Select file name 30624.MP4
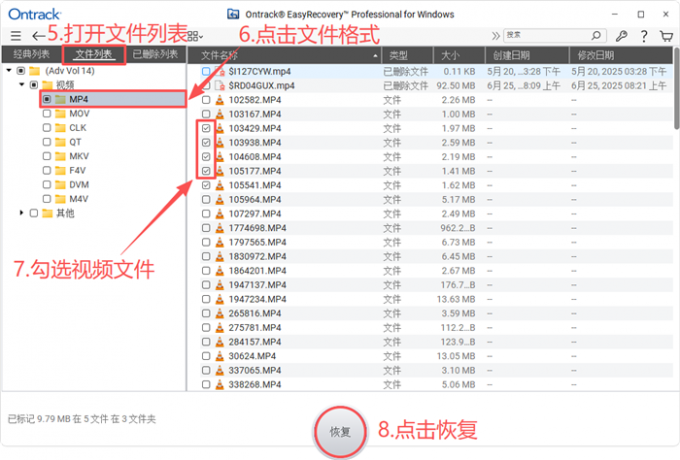 (x=252, y=356)
